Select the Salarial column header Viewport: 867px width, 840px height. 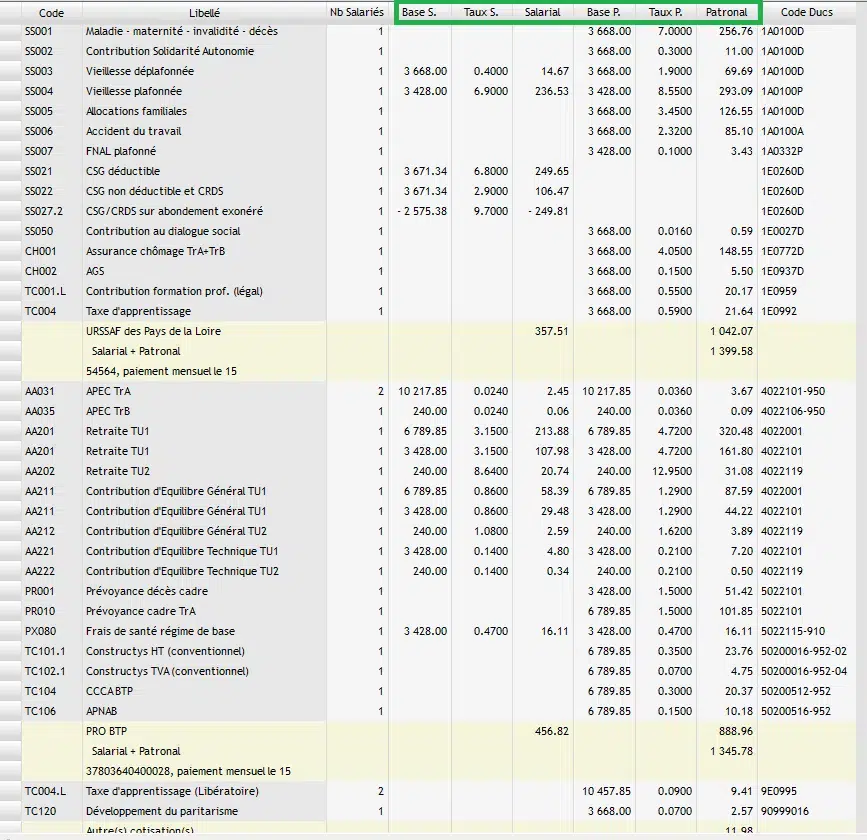[542, 13]
